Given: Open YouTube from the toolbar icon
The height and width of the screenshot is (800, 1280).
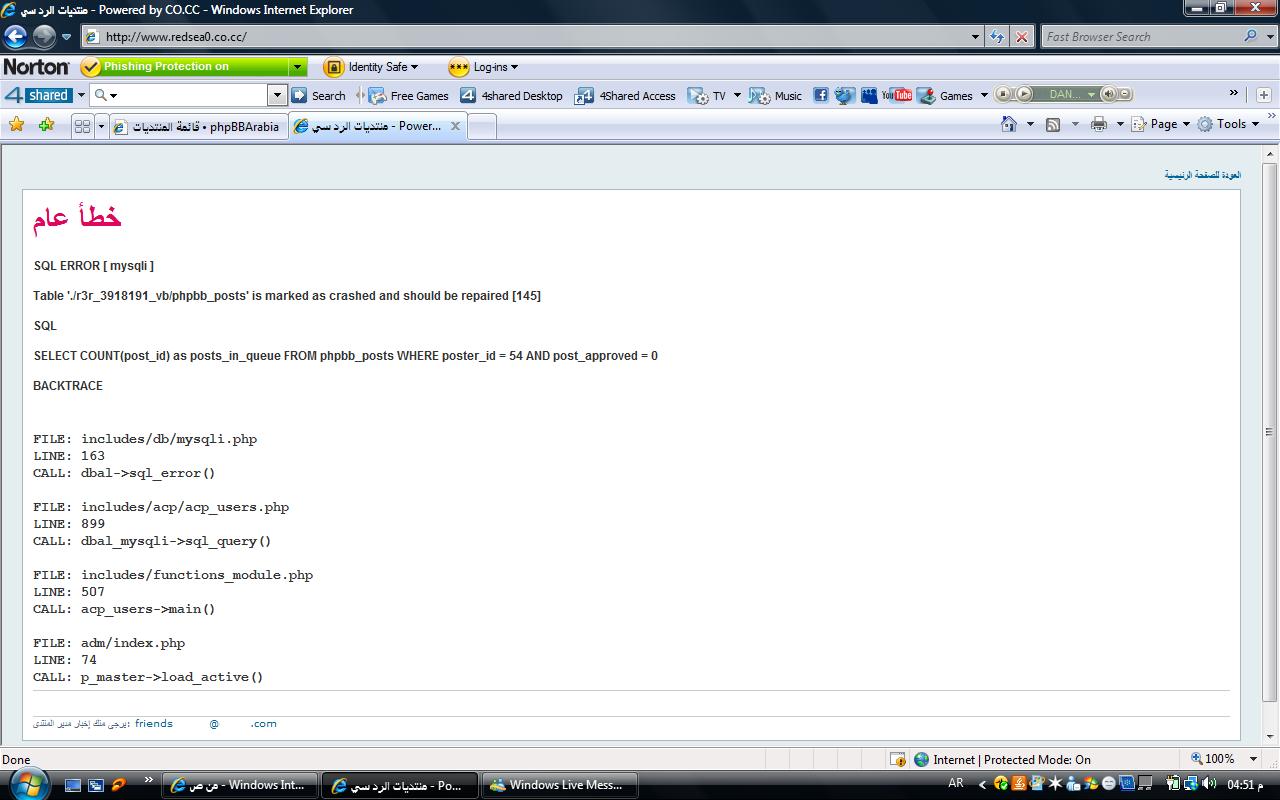Looking at the screenshot, I should (x=896, y=95).
